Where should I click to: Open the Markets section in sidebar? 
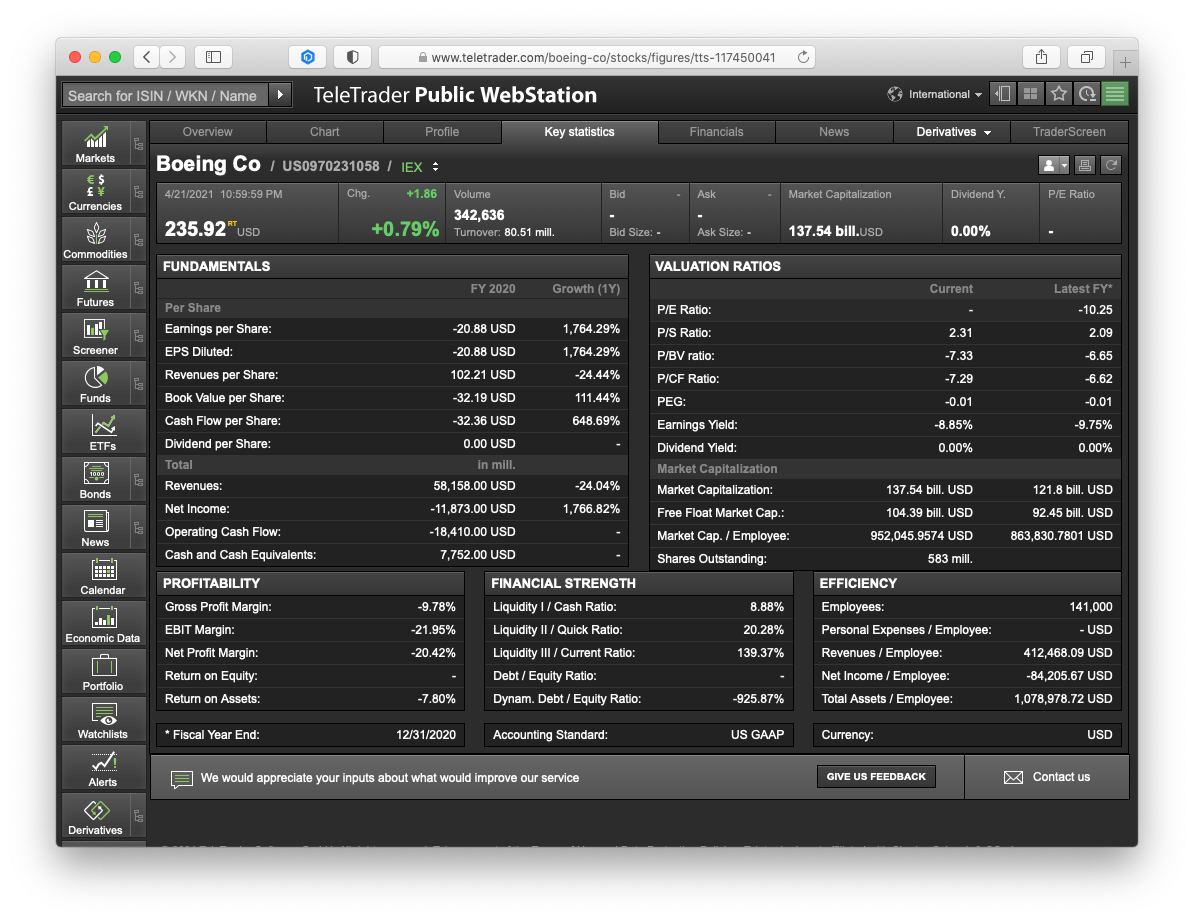click(96, 144)
